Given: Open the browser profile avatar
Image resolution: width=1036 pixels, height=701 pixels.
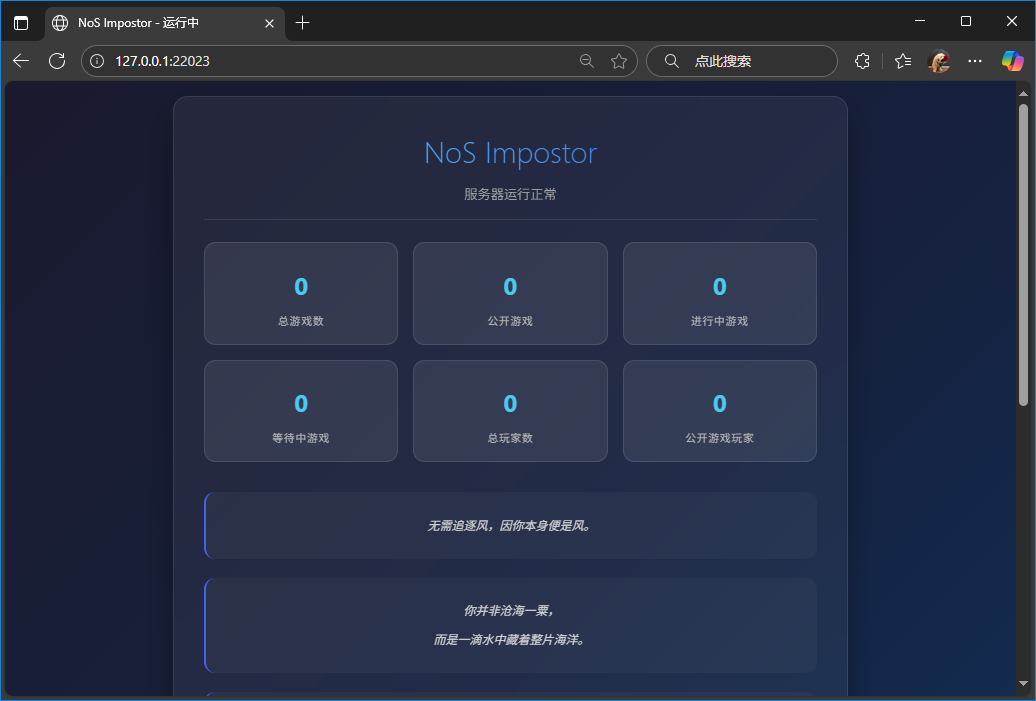Looking at the screenshot, I should point(939,61).
